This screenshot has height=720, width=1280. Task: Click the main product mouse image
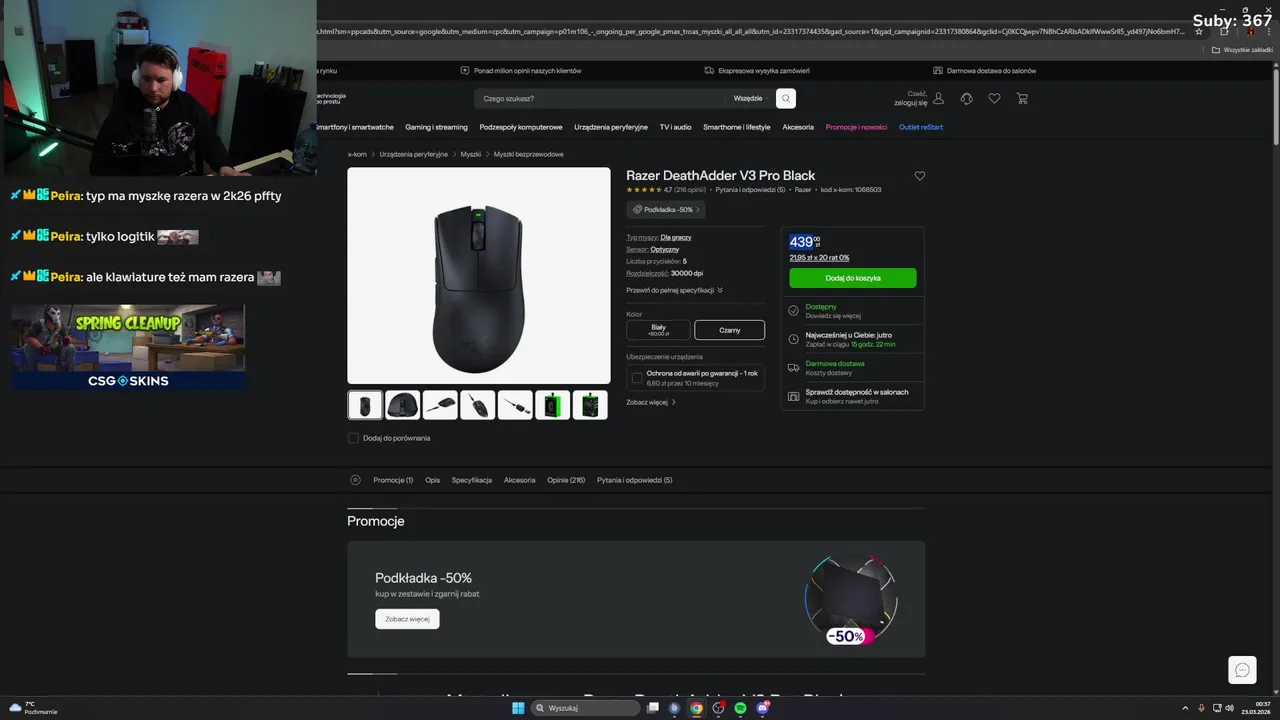[479, 276]
